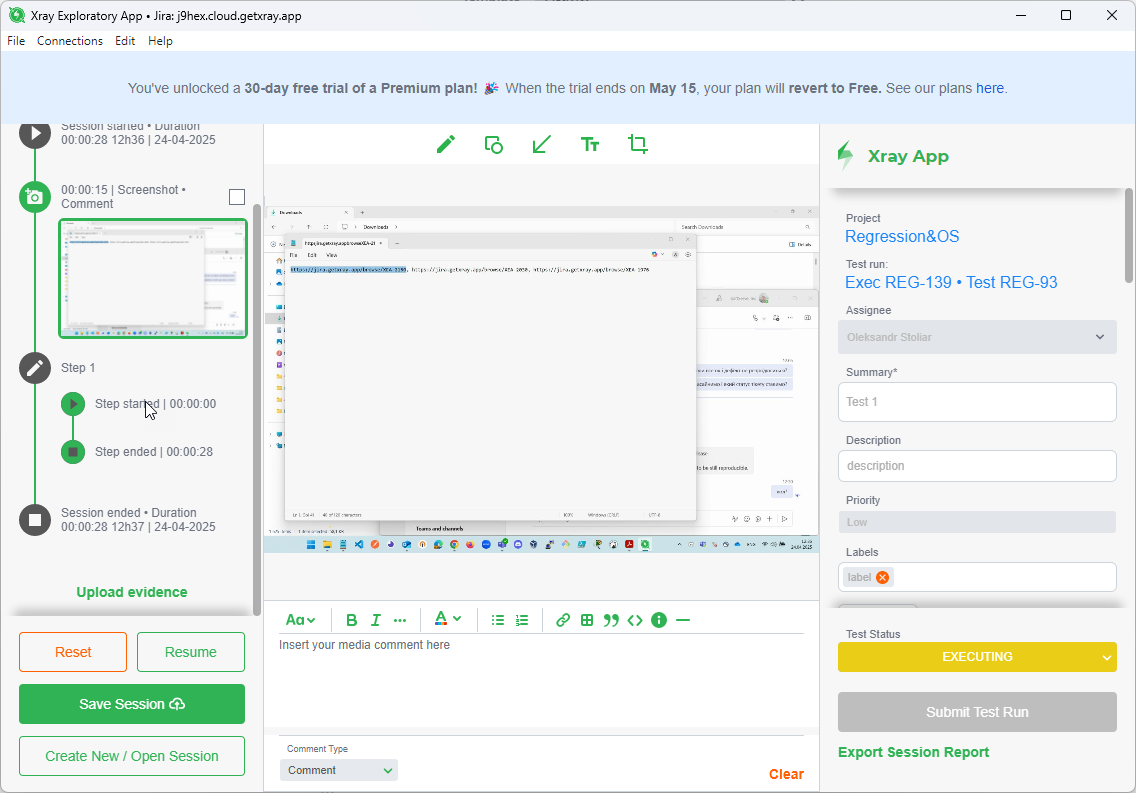Open the text color dropdown
The image size is (1136, 793).
coord(448,619)
